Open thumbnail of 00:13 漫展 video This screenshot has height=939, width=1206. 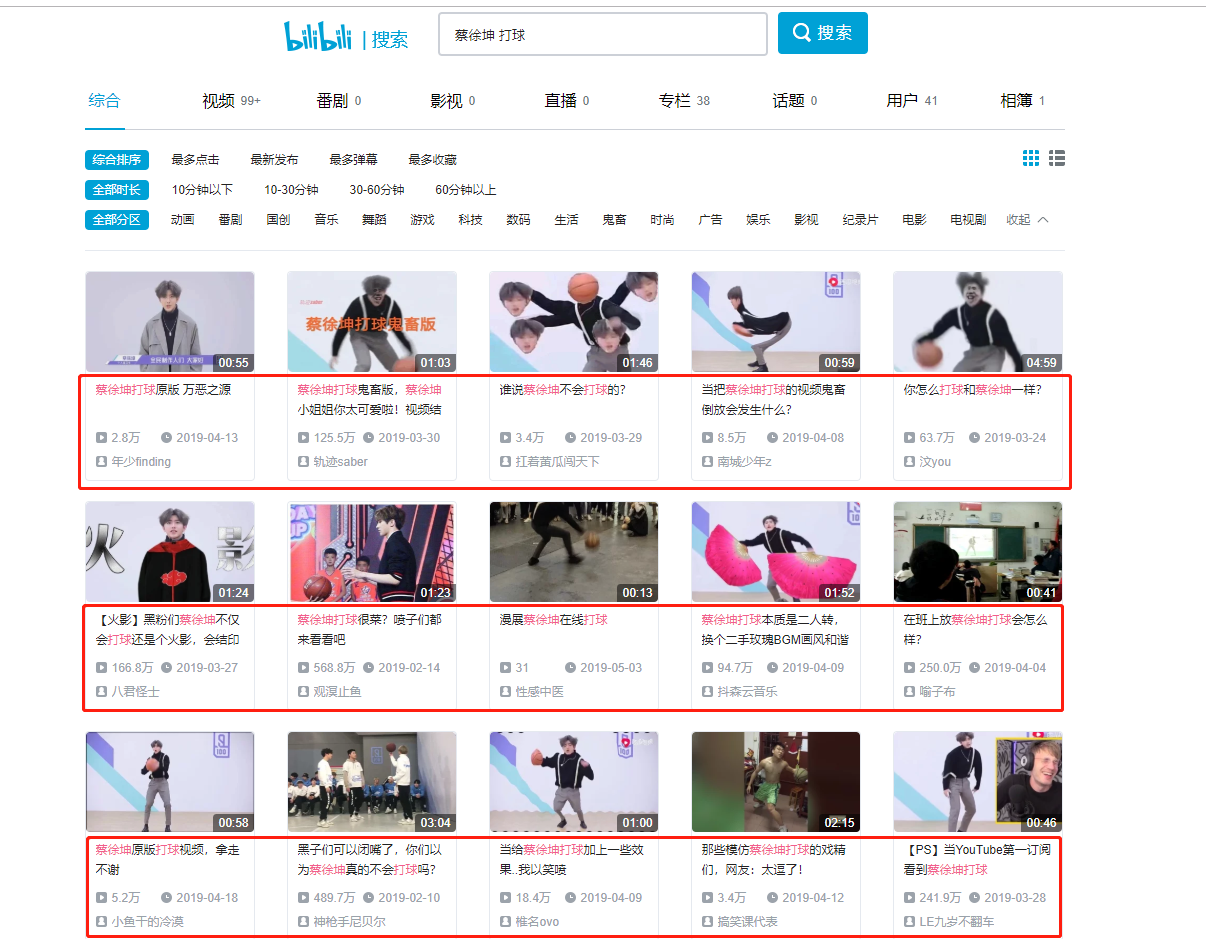(x=574, y=552)
